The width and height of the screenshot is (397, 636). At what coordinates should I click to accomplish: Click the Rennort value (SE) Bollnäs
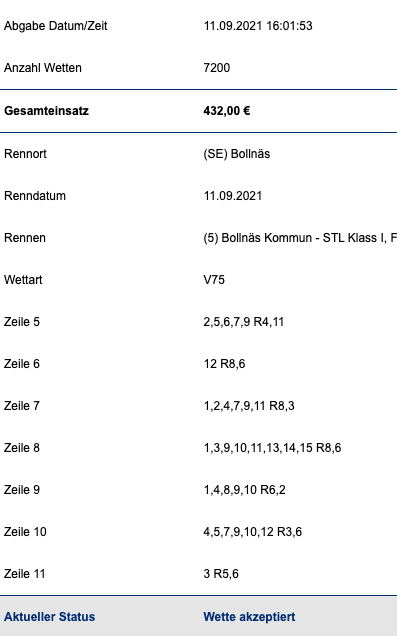[x=237, y=154]
